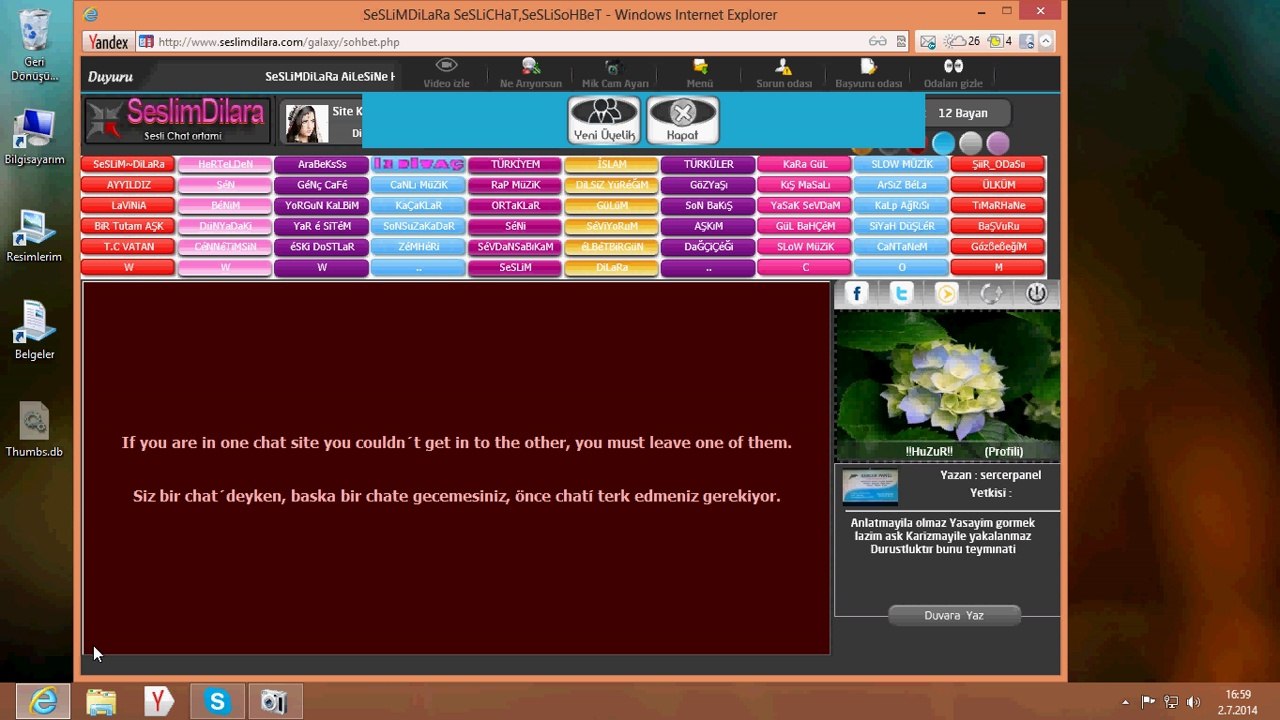Enter the GözBeBeğiM room
Screen dimensions: 1280x720
coord(998,246)
